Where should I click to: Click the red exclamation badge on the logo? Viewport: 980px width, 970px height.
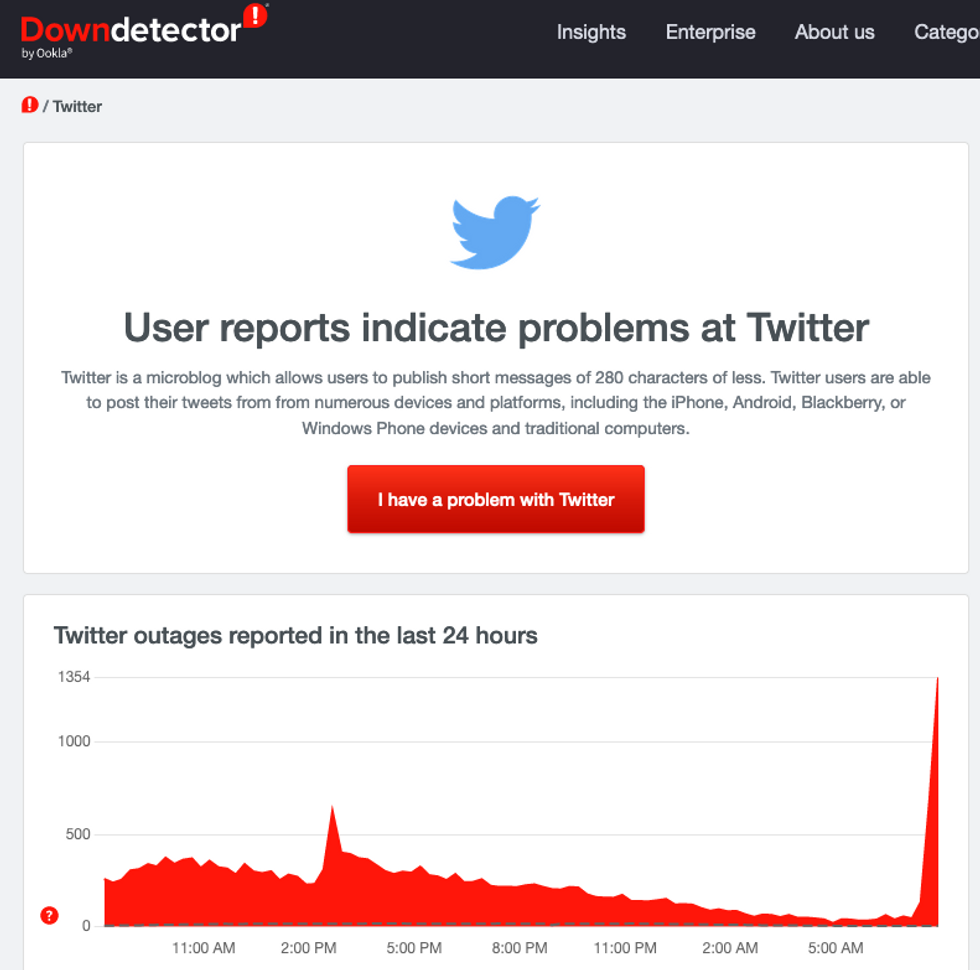click(x=255, y=16)
